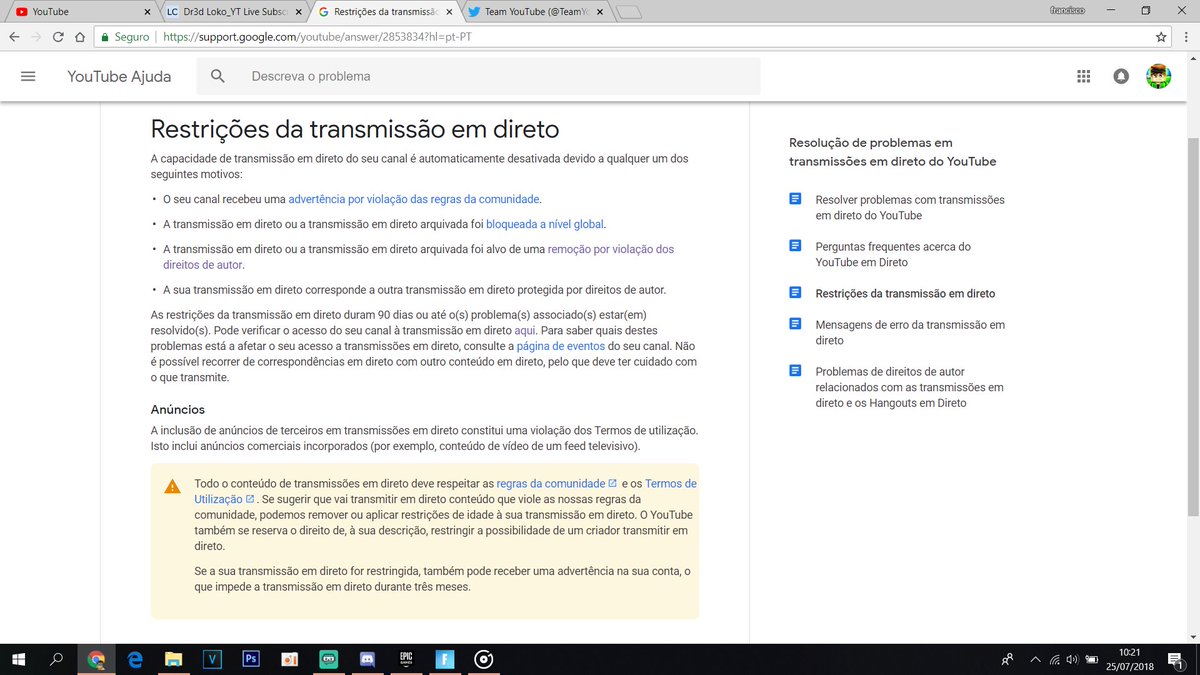This screenshot has width=1200, height=675.
Task: Open Mensagens de erro da transmissão em direto
Action: [910, 332]
